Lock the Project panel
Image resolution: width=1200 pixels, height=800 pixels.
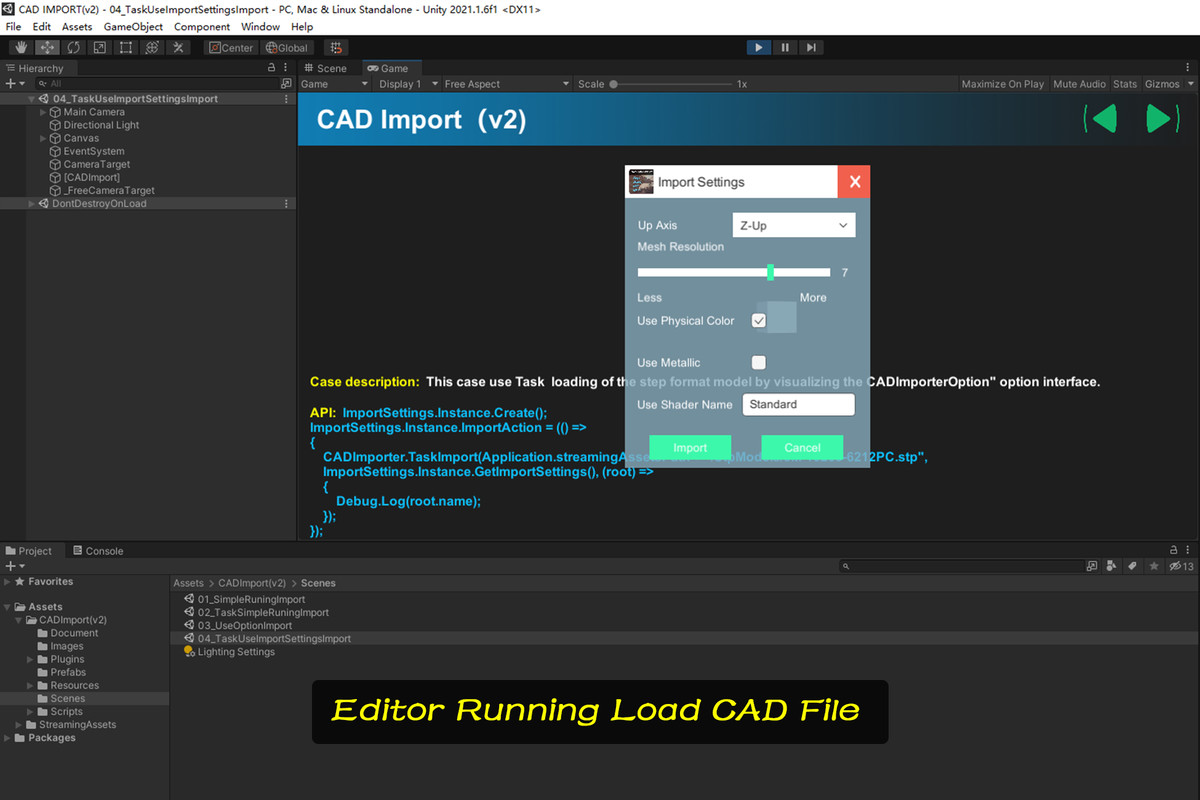(1174, 550)
